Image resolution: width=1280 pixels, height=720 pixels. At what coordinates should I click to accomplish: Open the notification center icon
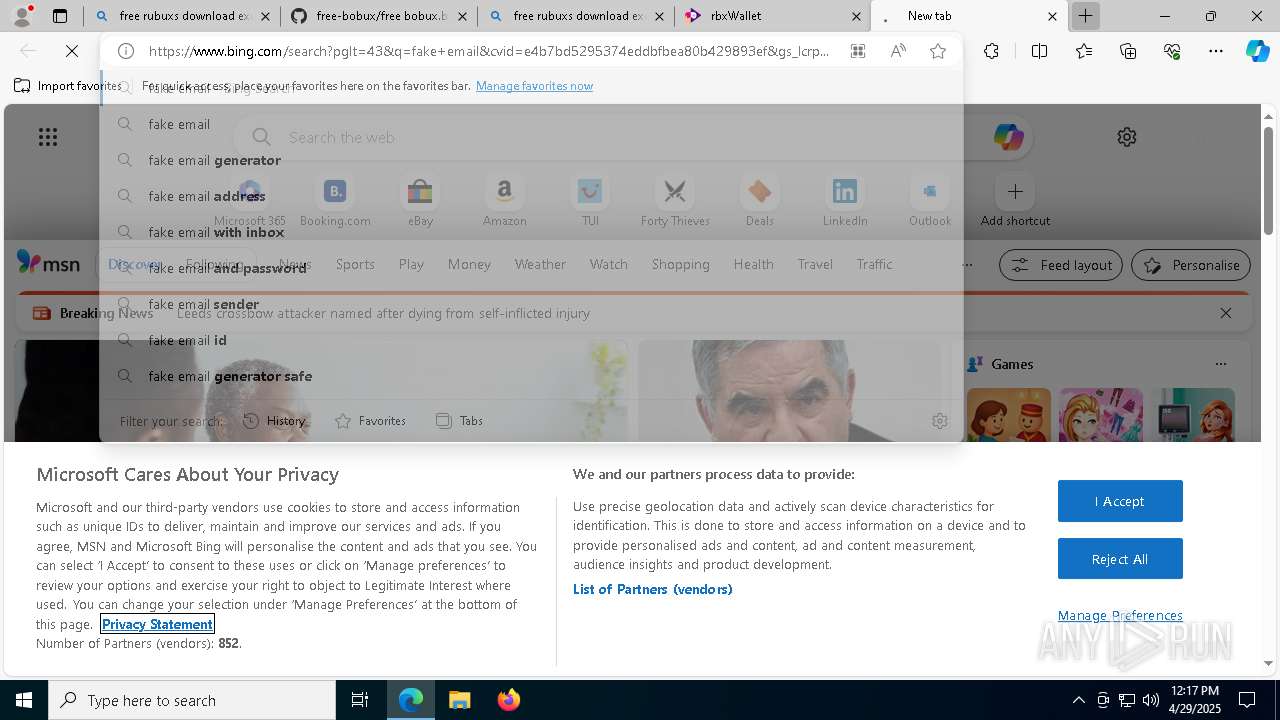coord(1247,700)
